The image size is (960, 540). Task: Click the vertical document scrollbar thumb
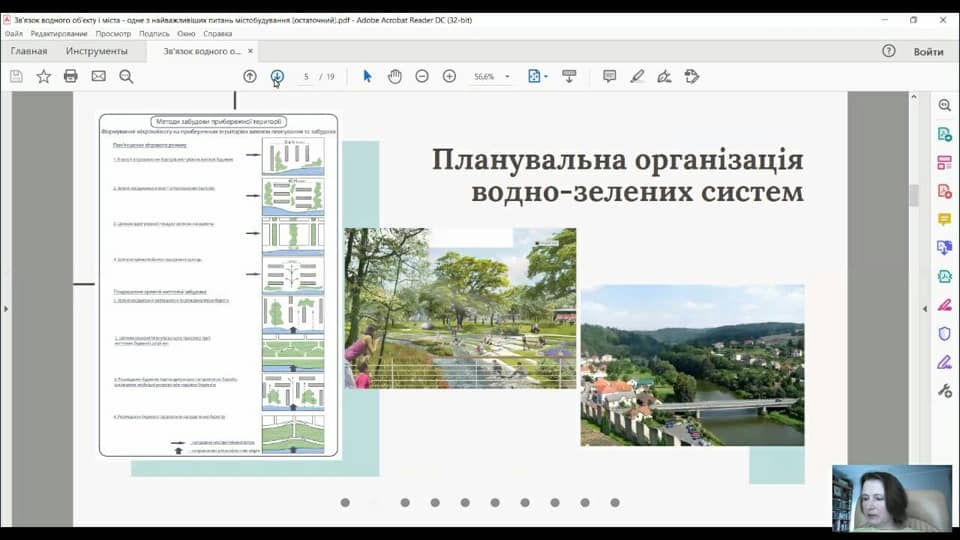click(914, 195)
